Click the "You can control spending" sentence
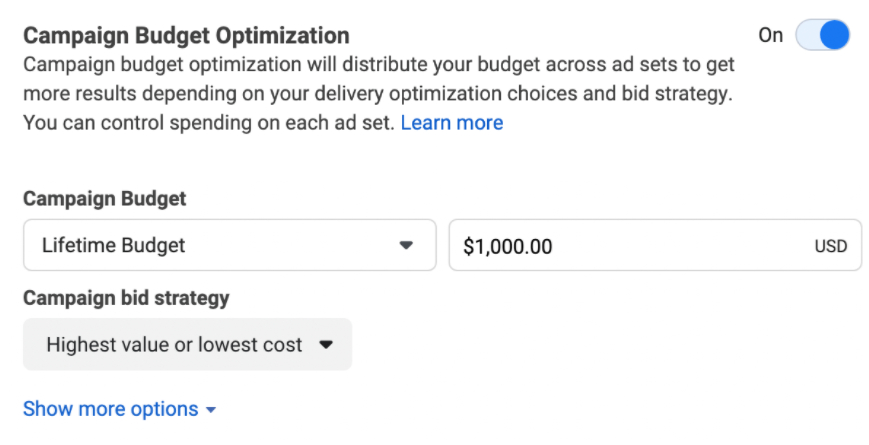This screenshot has width=869, height=445. pos(209,122)
